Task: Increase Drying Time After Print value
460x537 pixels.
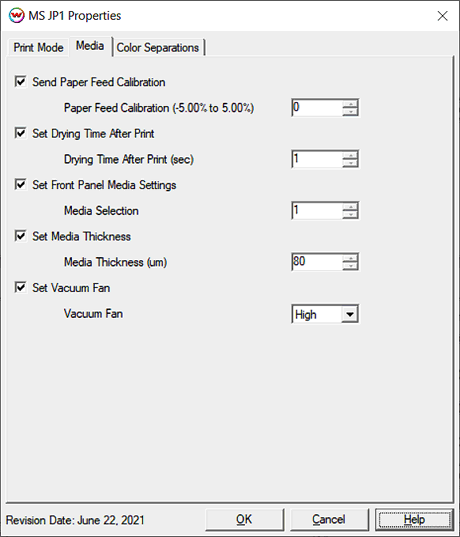Action: pyautogui.click(x=350, y=155)
